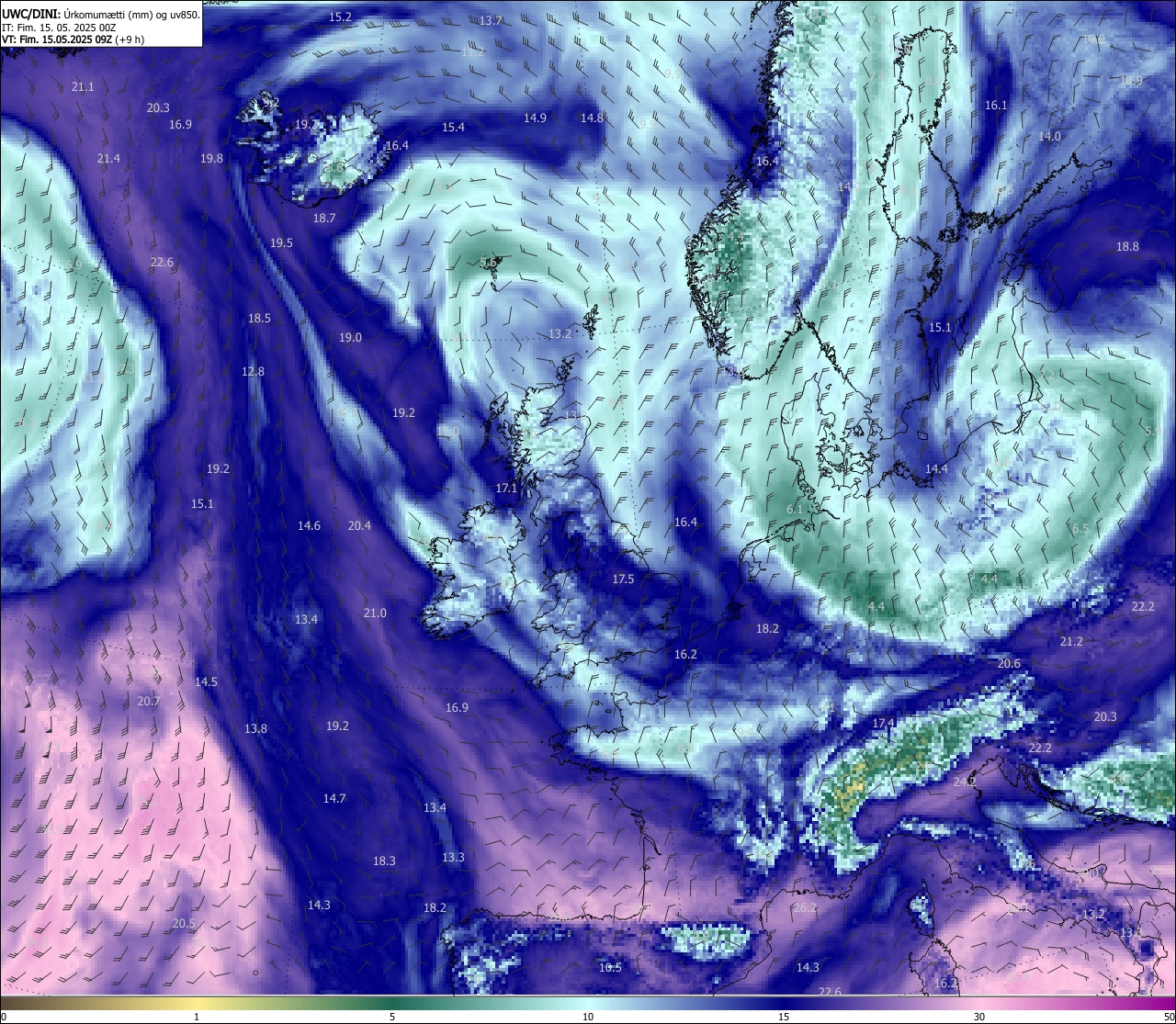Click the UWC/DINI title label
Image resolution: width=1176 pixels, height=1024 pixels.
pos(30,14)
